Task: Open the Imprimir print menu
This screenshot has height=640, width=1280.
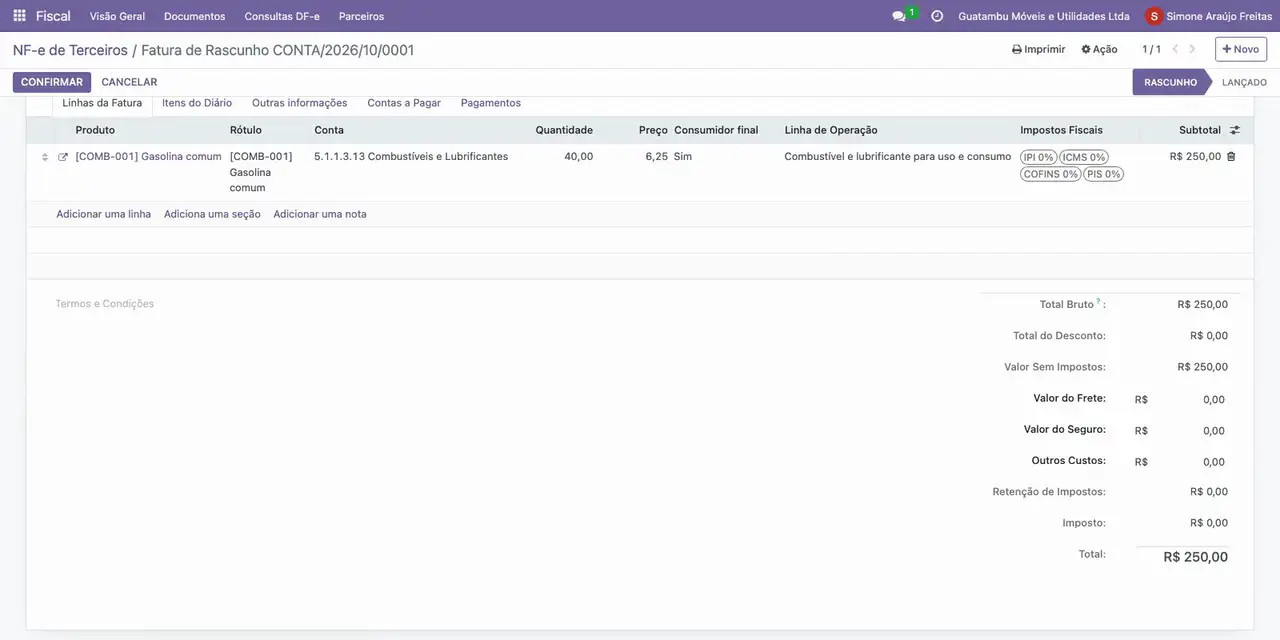Action: (x=1039, y=49)
